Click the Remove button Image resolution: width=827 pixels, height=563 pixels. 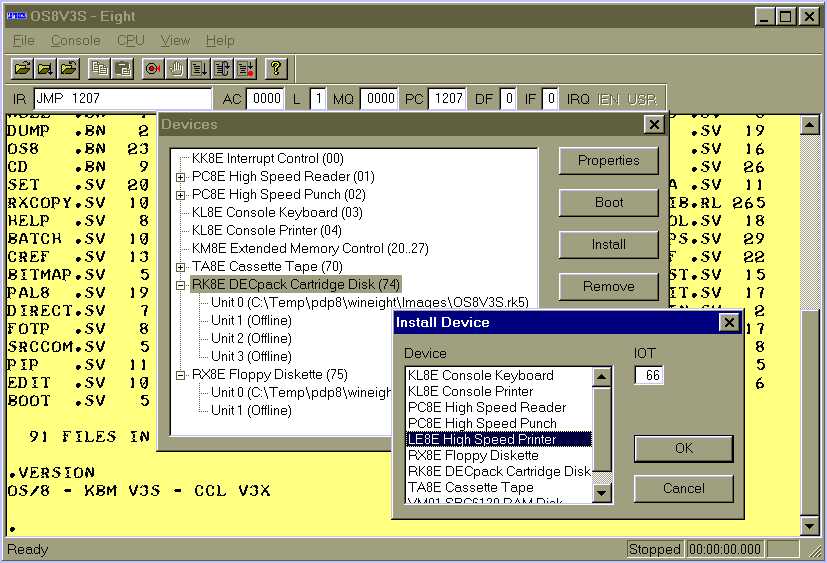tap(609, 287)
